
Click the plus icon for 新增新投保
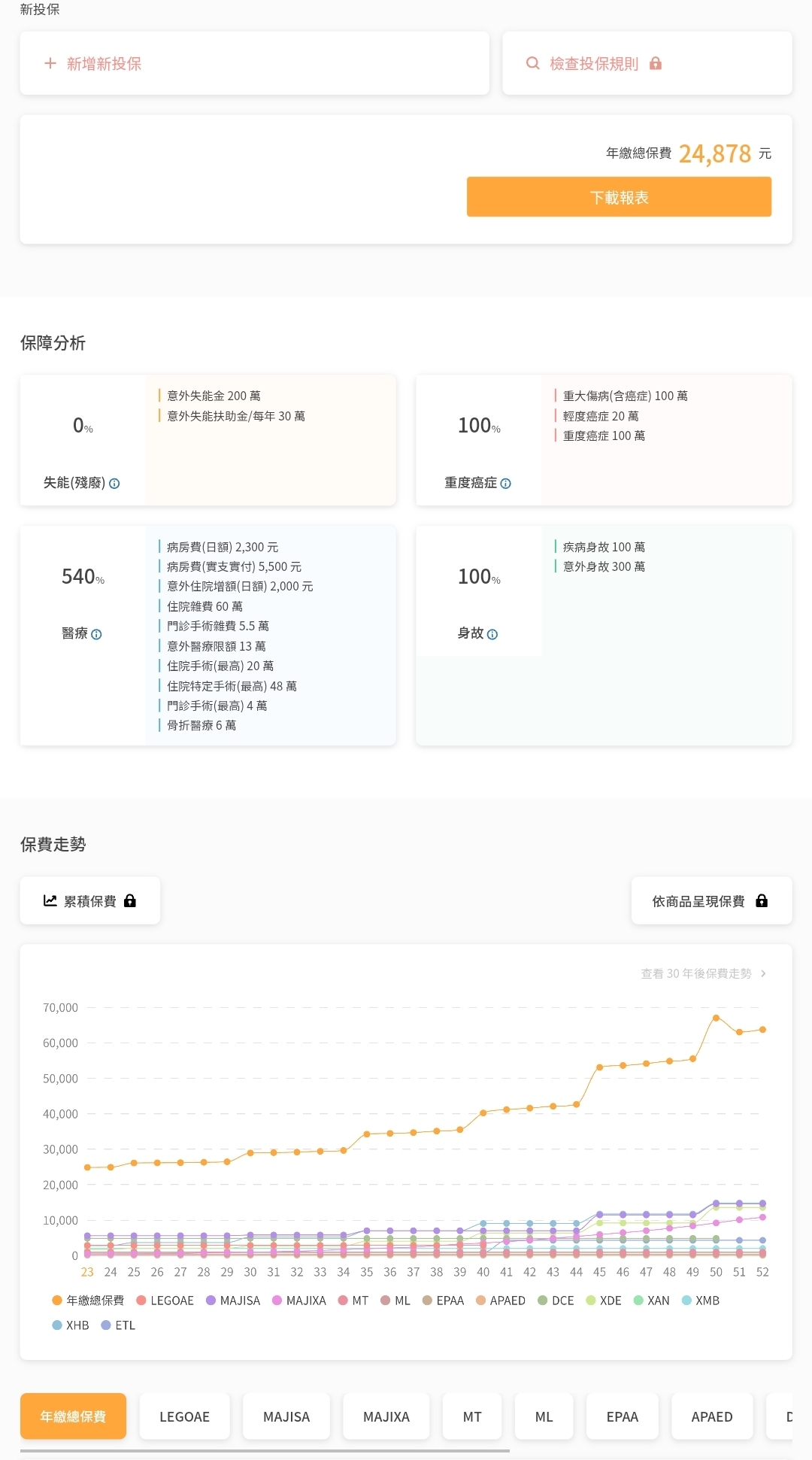point(50,64)
